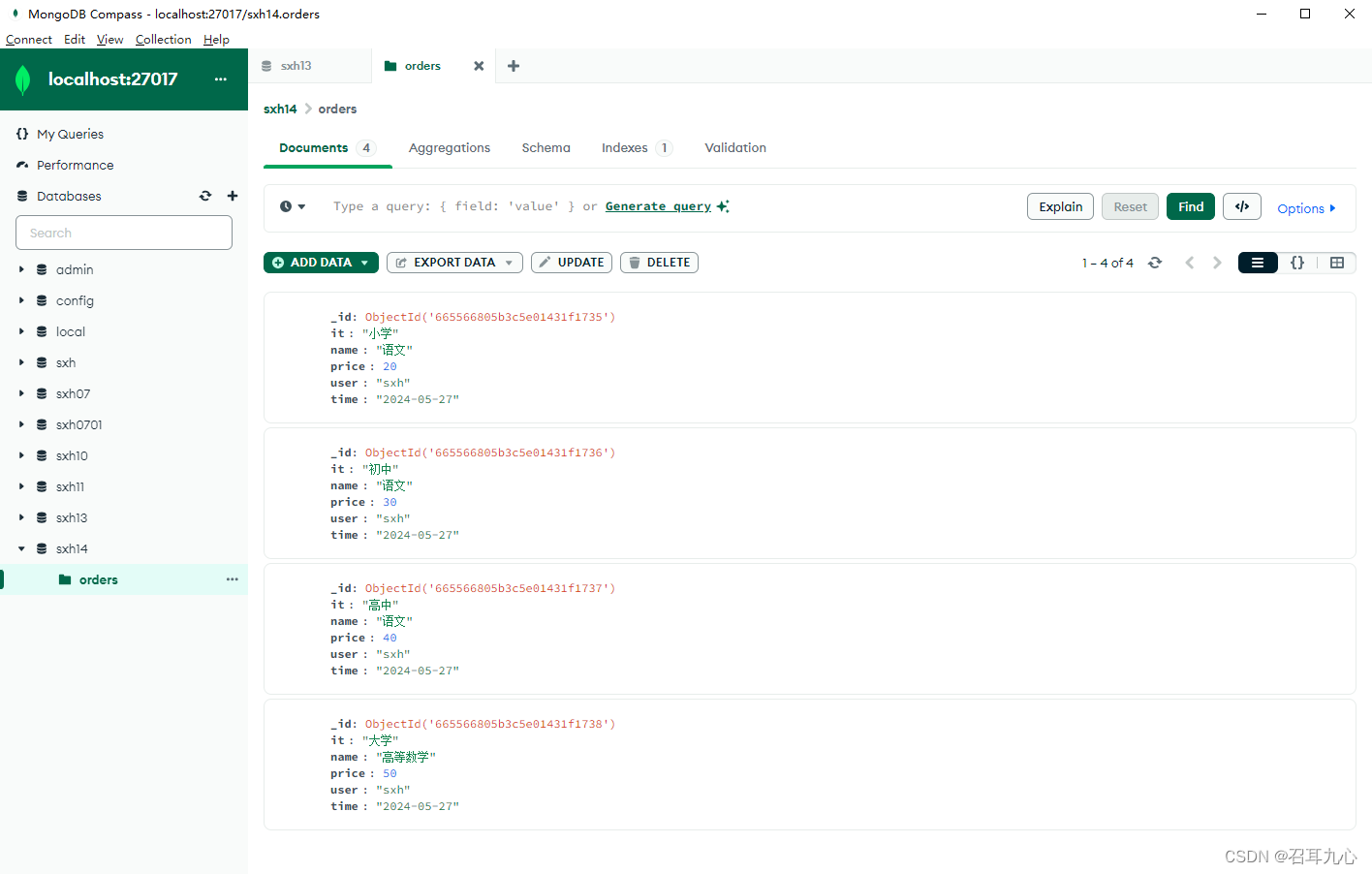Collapse the sxh14 database

tap(21, 548)
